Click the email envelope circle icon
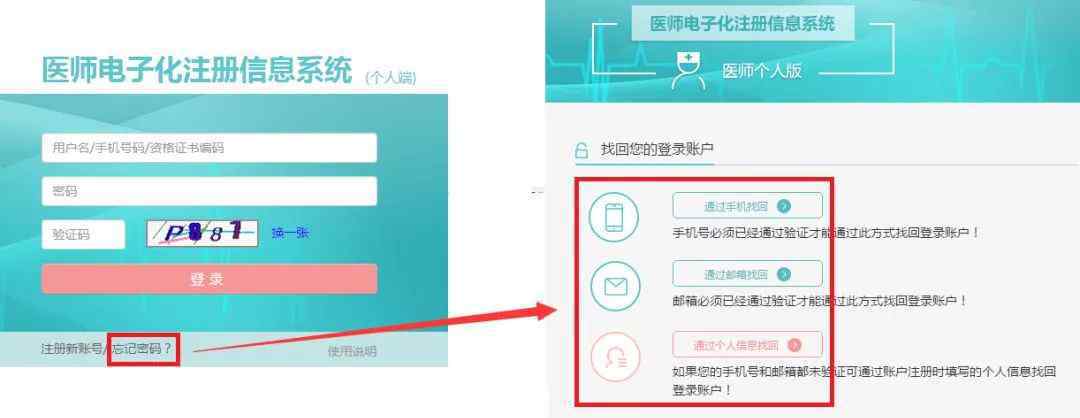The image size is (1080, 418). tap(615, 286)
